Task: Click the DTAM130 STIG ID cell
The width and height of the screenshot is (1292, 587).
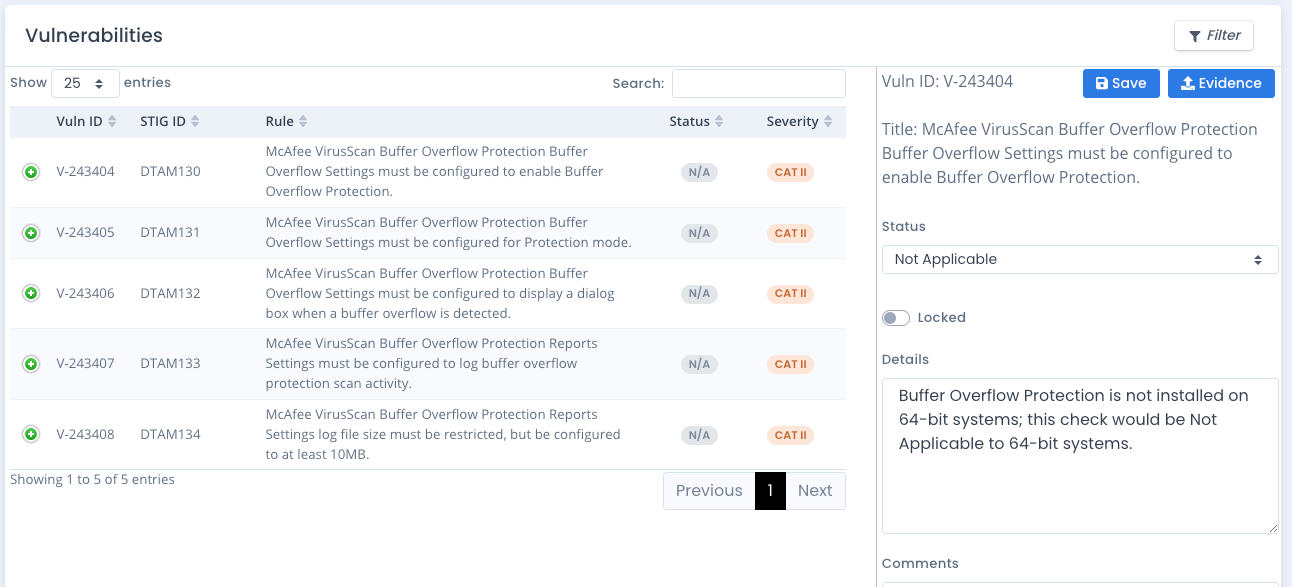Action: (x=170, y=172)
